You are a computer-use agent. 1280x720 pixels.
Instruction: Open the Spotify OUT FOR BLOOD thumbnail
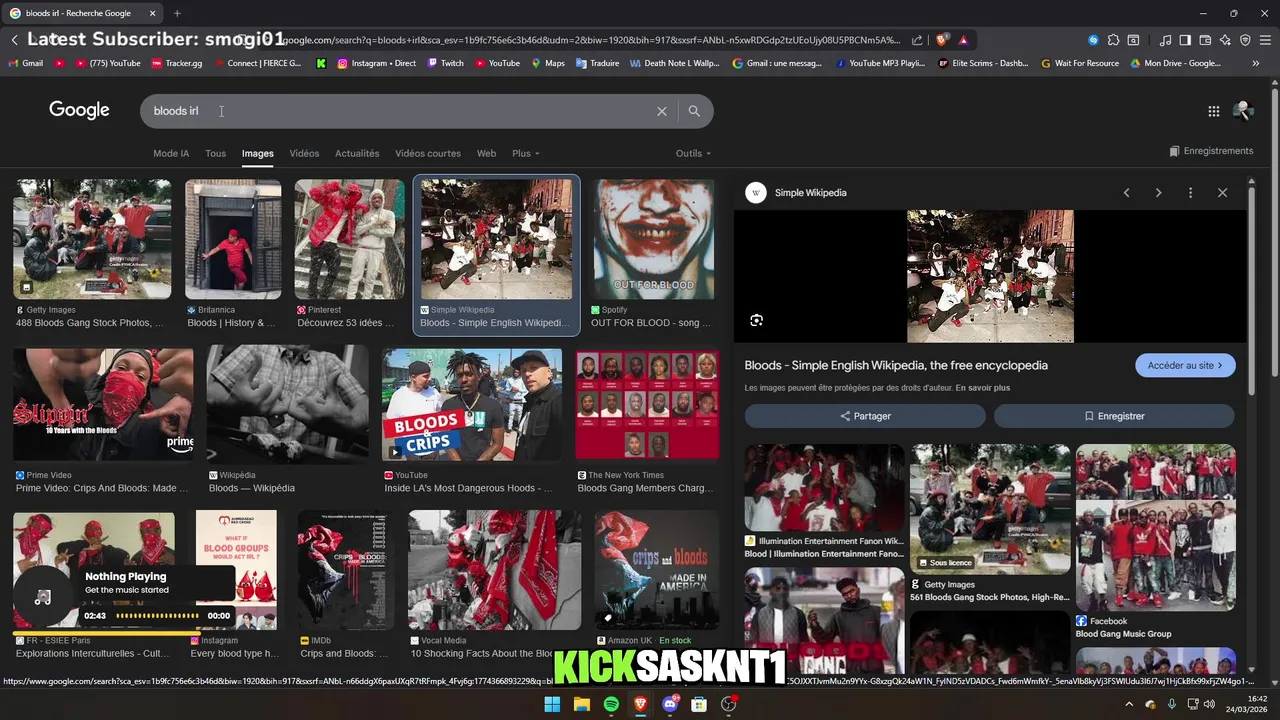(x=654, y=239)
